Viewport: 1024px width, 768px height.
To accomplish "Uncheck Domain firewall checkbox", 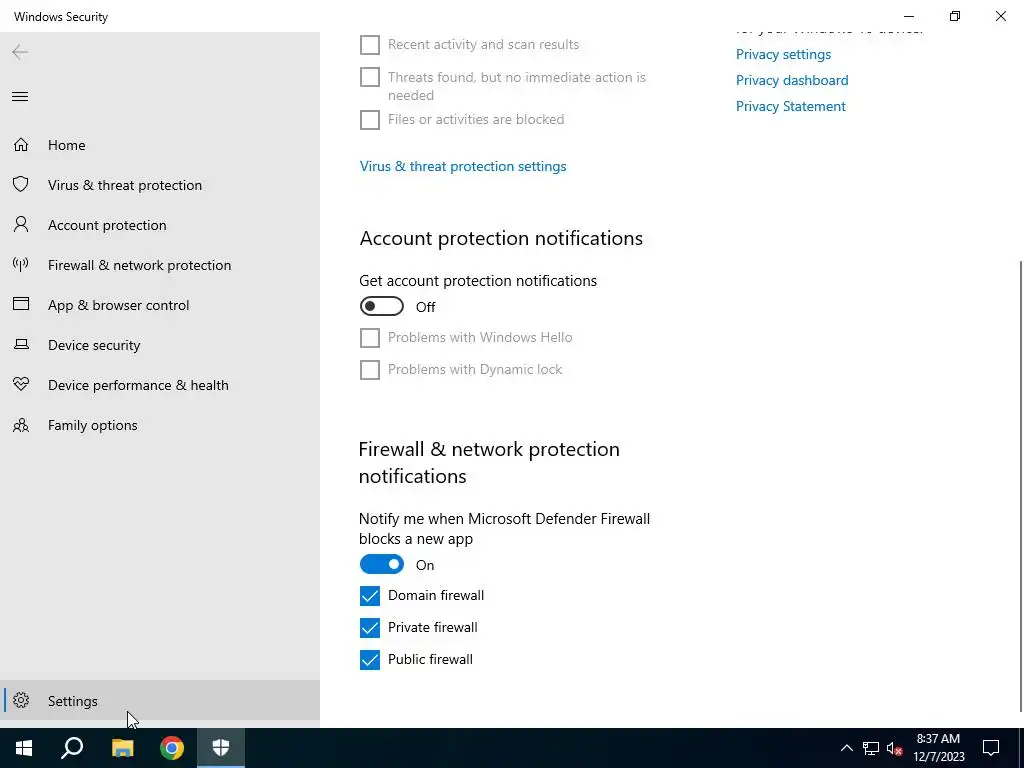I will (x=370, y=596).
